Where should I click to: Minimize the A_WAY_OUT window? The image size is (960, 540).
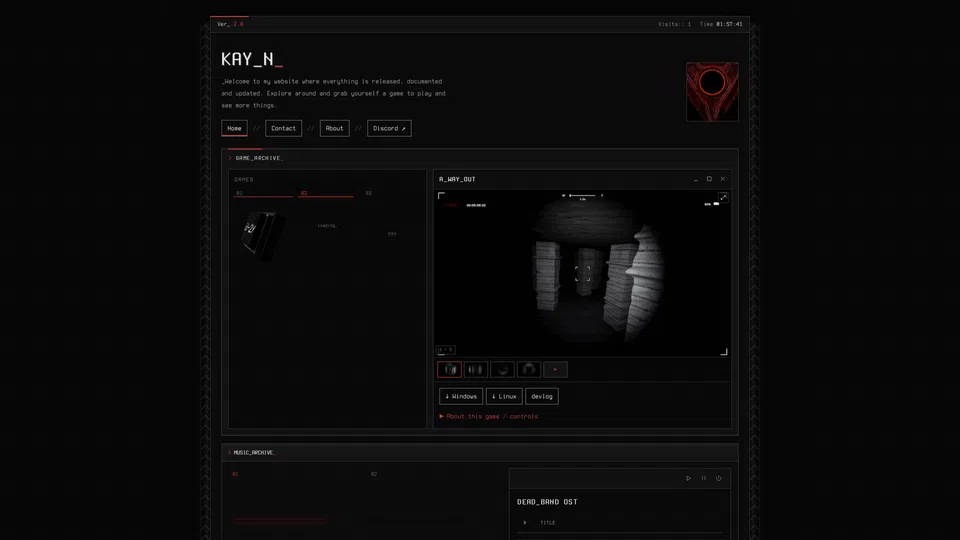(696, 179)
